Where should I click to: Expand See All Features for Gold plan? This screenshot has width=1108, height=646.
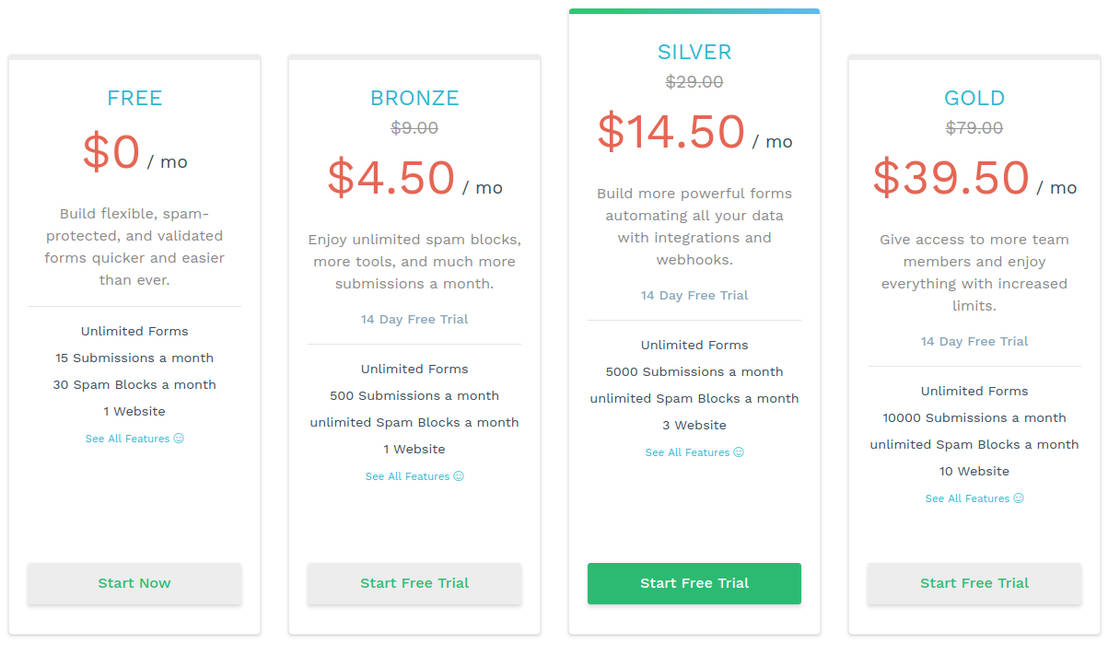tap(967, 499)
